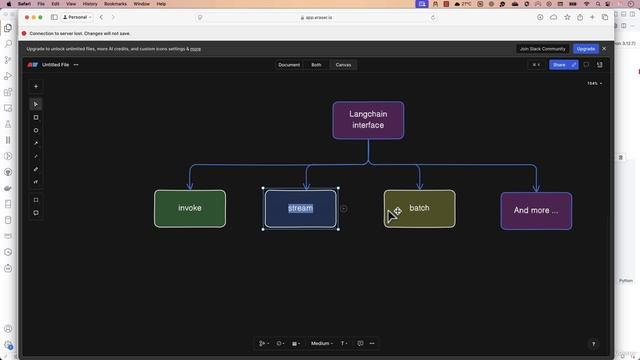This screenshot has width=640, height=360.
Task: Toggle the side panel icon at top right
Action: coord(600,65)
